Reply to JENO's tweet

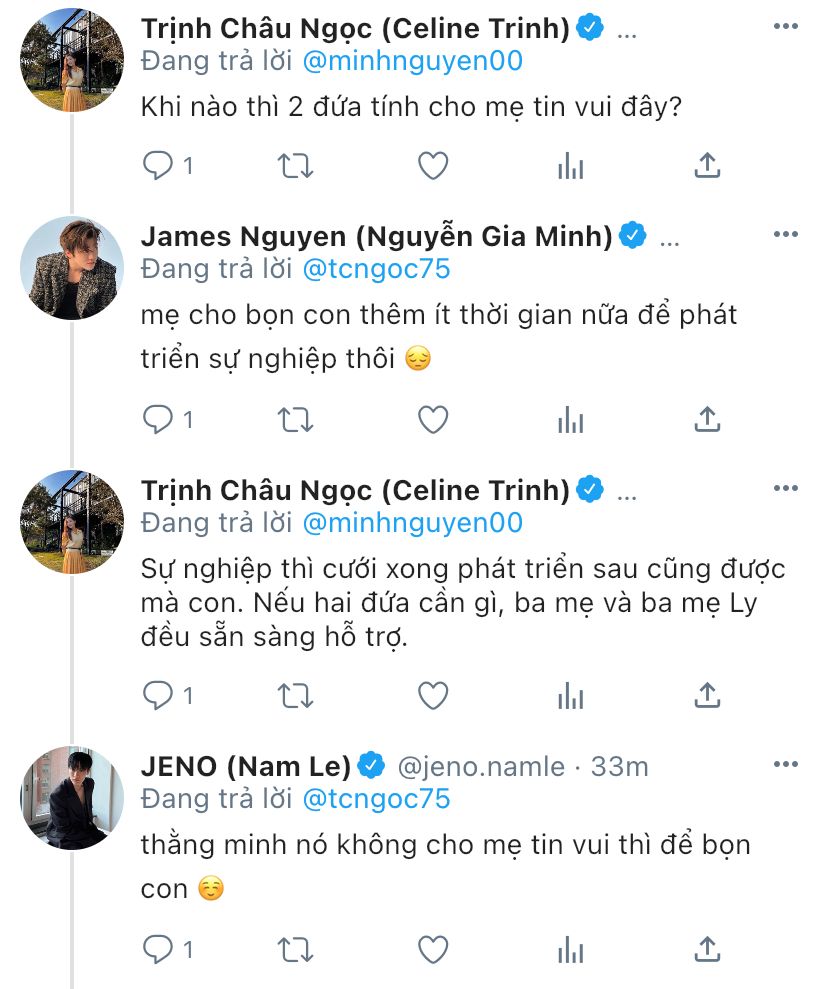click(x=158, y=947)
